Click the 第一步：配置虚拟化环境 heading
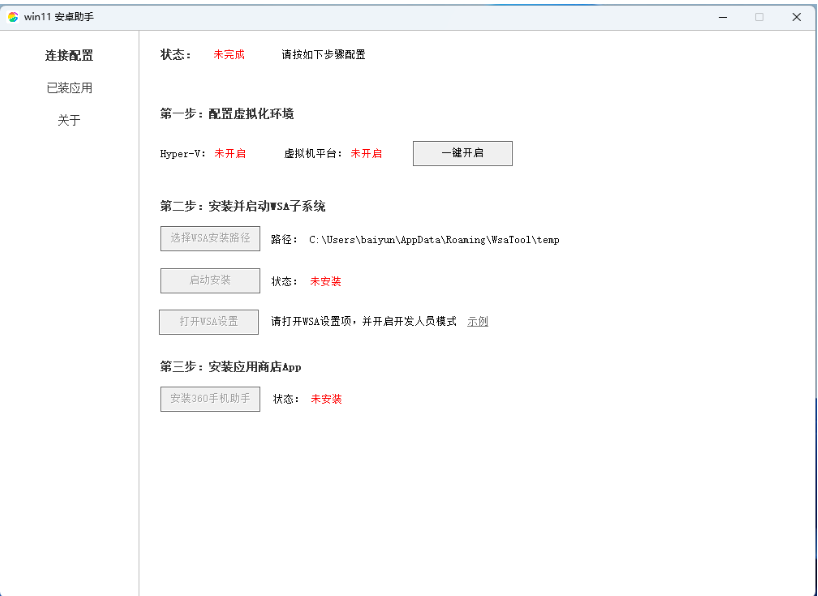Image resolution: width=818 pixels, height=596 pixels. click(227, 114)
